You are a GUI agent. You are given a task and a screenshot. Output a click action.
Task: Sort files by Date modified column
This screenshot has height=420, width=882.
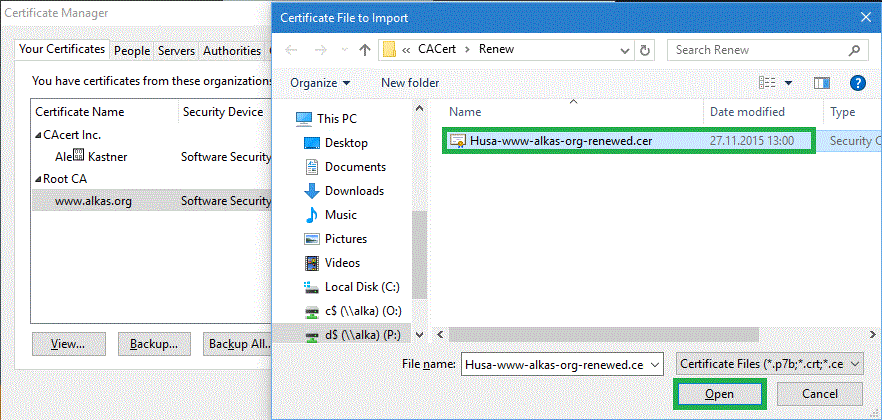[x=747, y=112]
